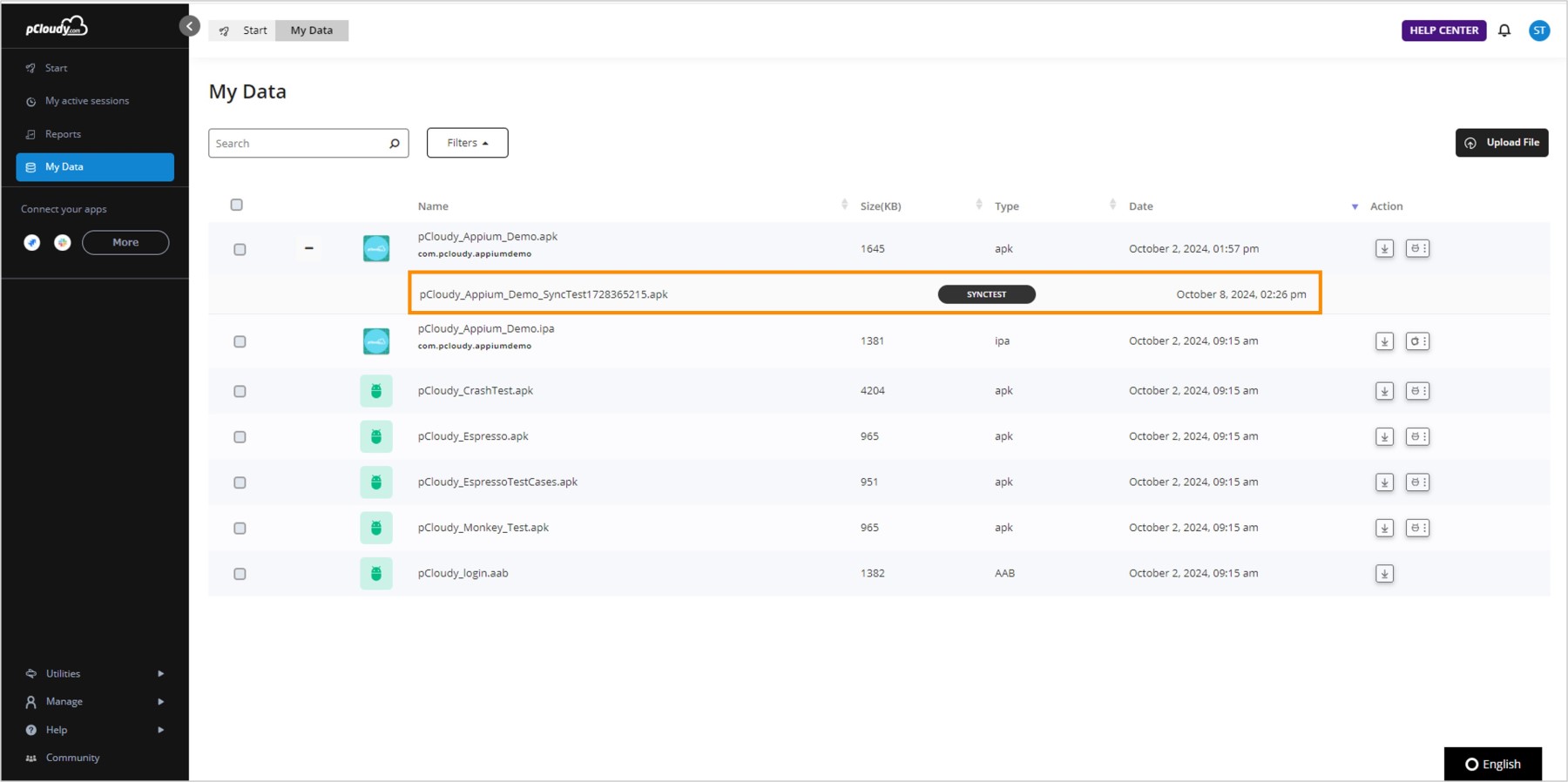Select My Data in the sidebar
This screenshot has height=782, width=1568.
95,167
